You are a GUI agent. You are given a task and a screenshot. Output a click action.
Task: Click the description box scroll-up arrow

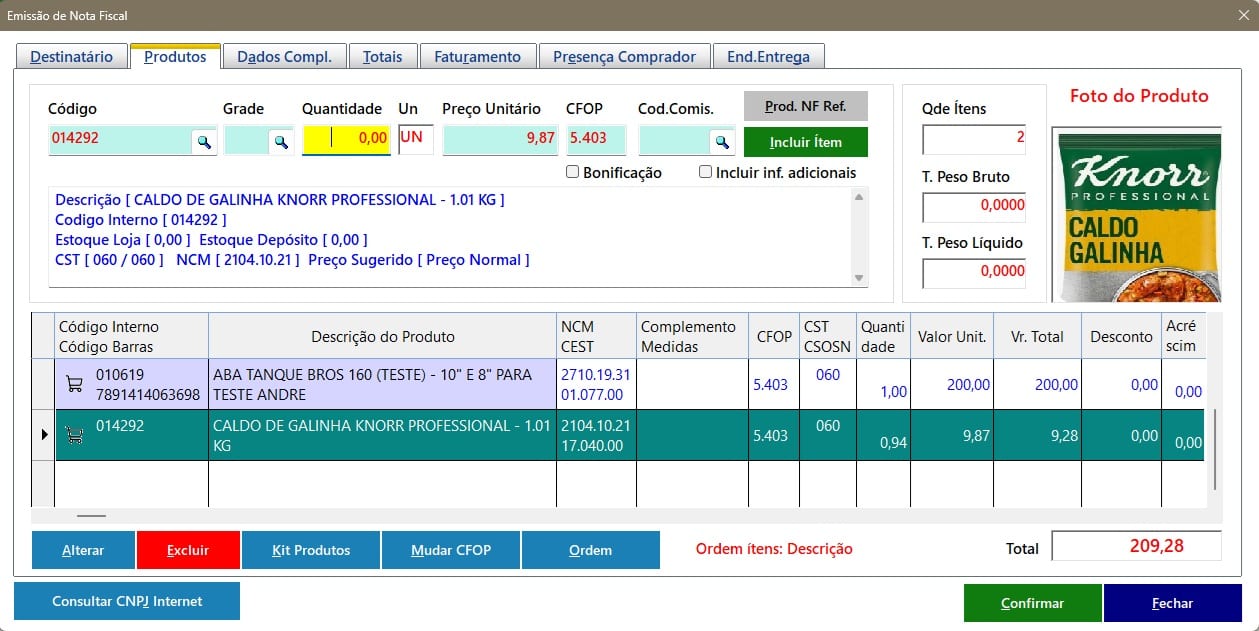coord(858,198)
